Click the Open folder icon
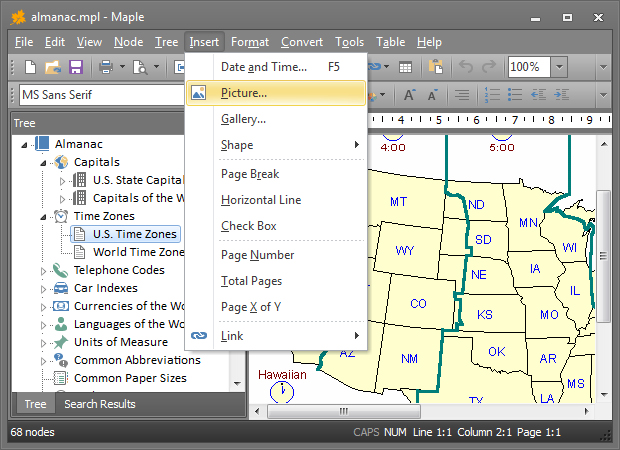The image size is (620, 450). (x=53, y=67)
